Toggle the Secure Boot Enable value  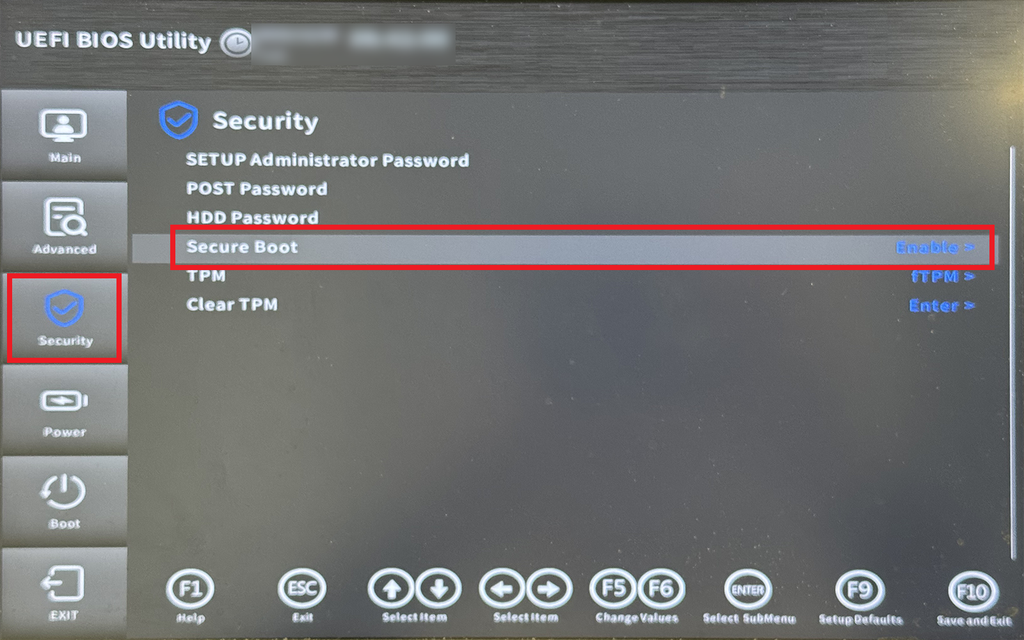coord(935,248)
